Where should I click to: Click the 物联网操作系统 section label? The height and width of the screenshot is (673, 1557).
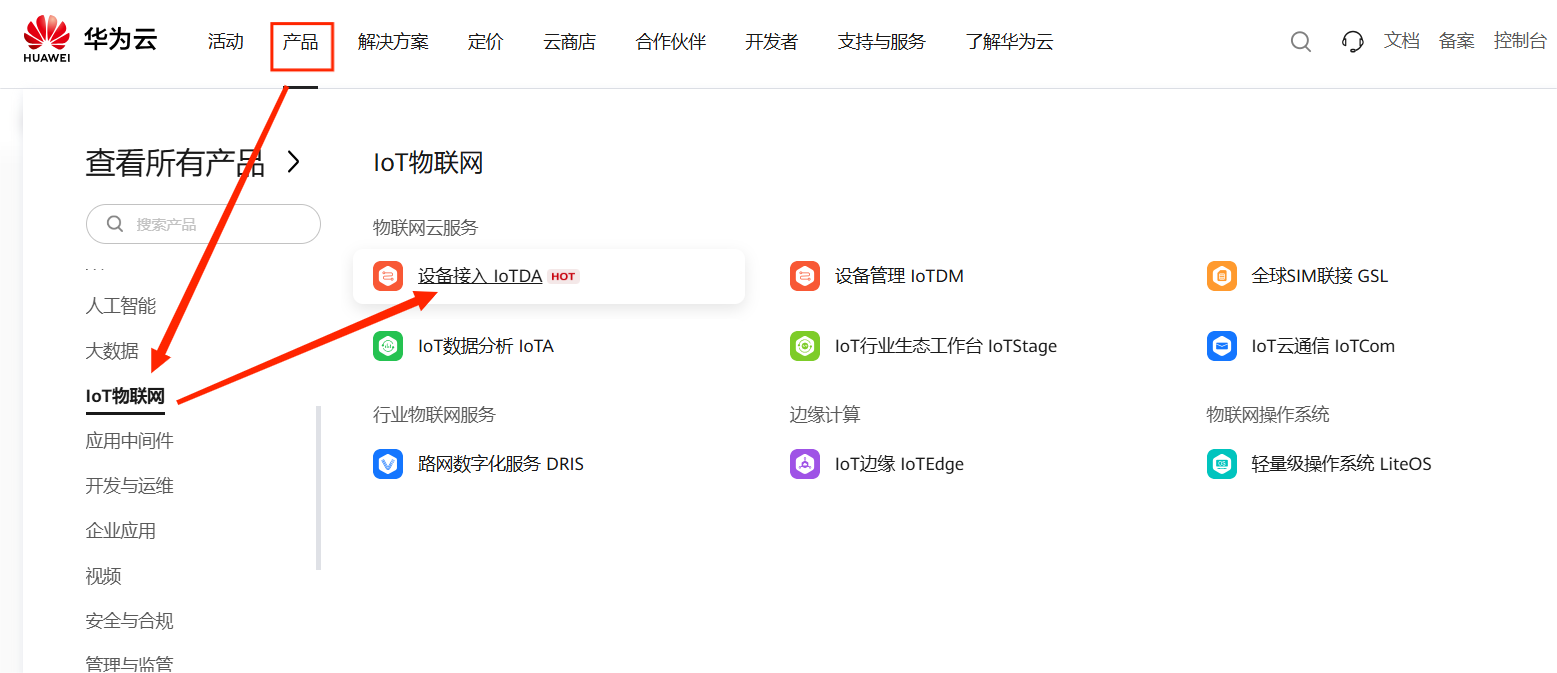1268,414
